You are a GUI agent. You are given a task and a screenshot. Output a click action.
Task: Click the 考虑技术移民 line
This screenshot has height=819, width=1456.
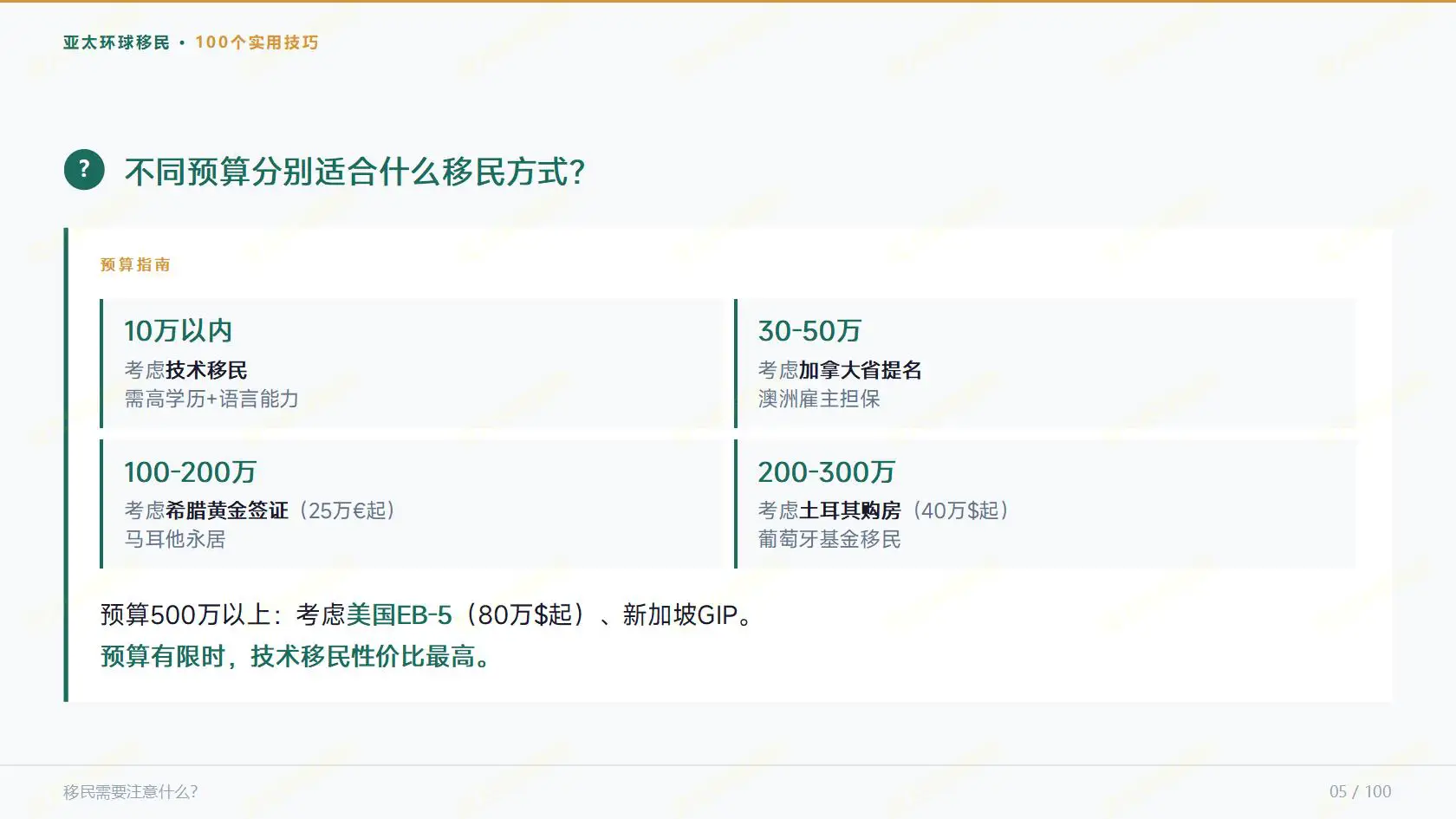click(x=186, y=370)
